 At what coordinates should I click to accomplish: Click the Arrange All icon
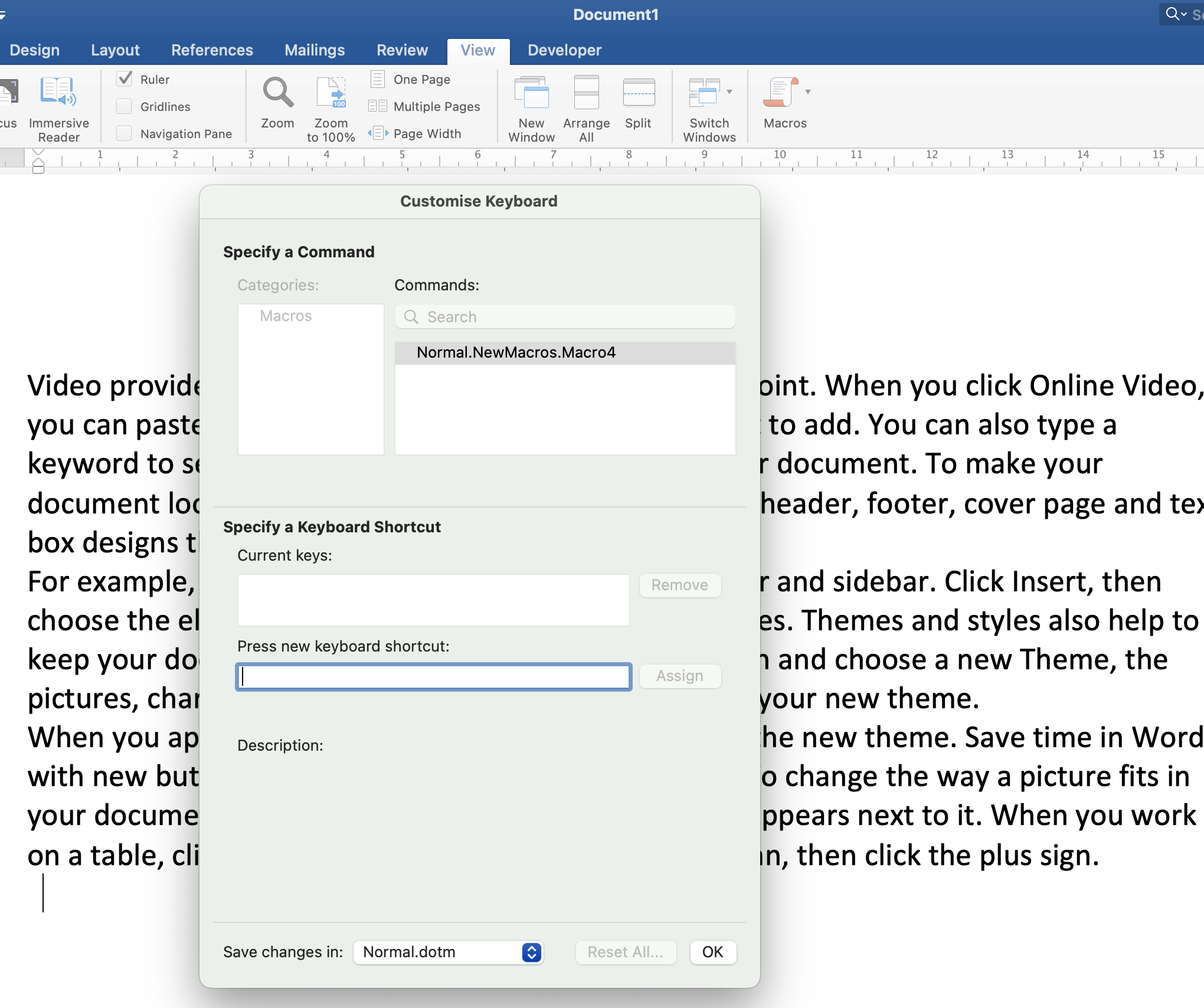click(586, 93)
